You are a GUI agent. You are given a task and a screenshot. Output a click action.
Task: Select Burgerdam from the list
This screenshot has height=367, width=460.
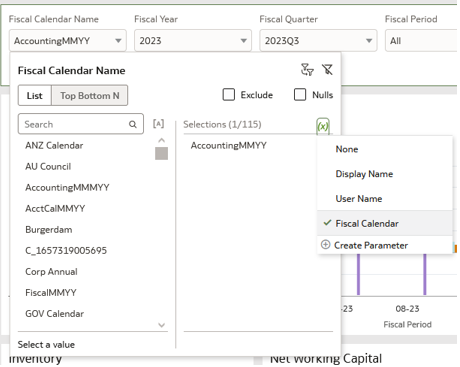click(49, 230)
